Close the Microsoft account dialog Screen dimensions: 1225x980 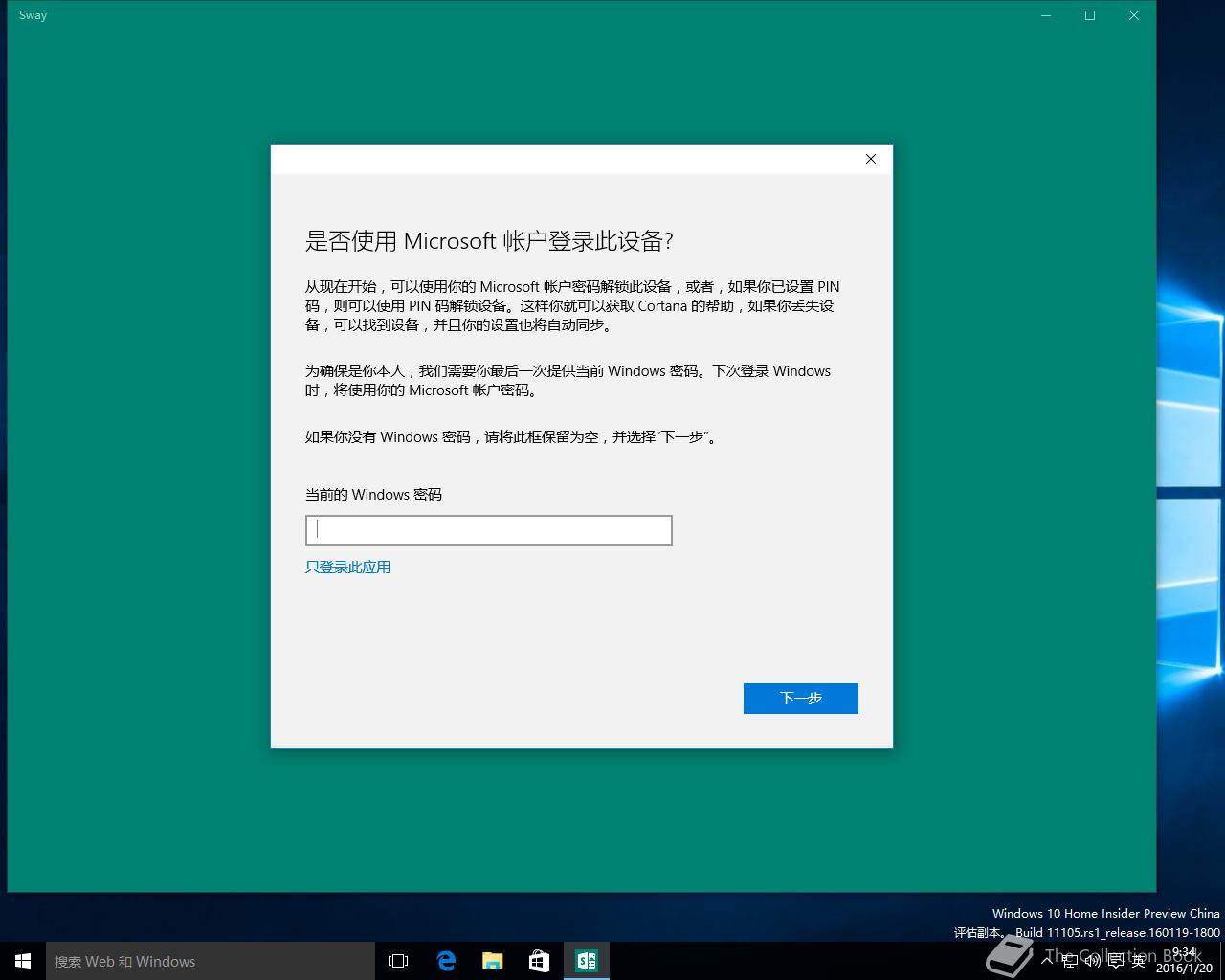[x=870, y=159]
